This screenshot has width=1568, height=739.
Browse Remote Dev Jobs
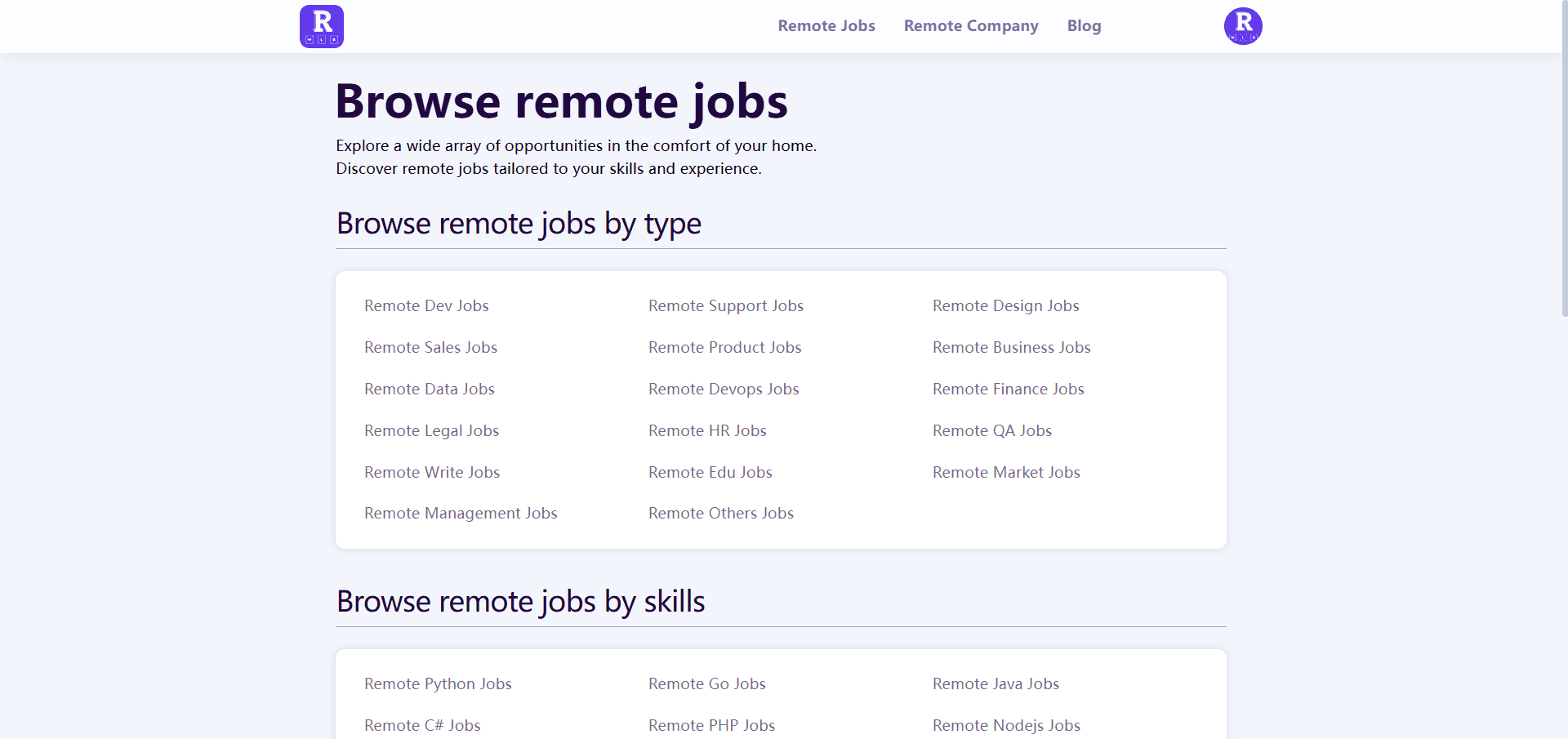tap(425, 305)
